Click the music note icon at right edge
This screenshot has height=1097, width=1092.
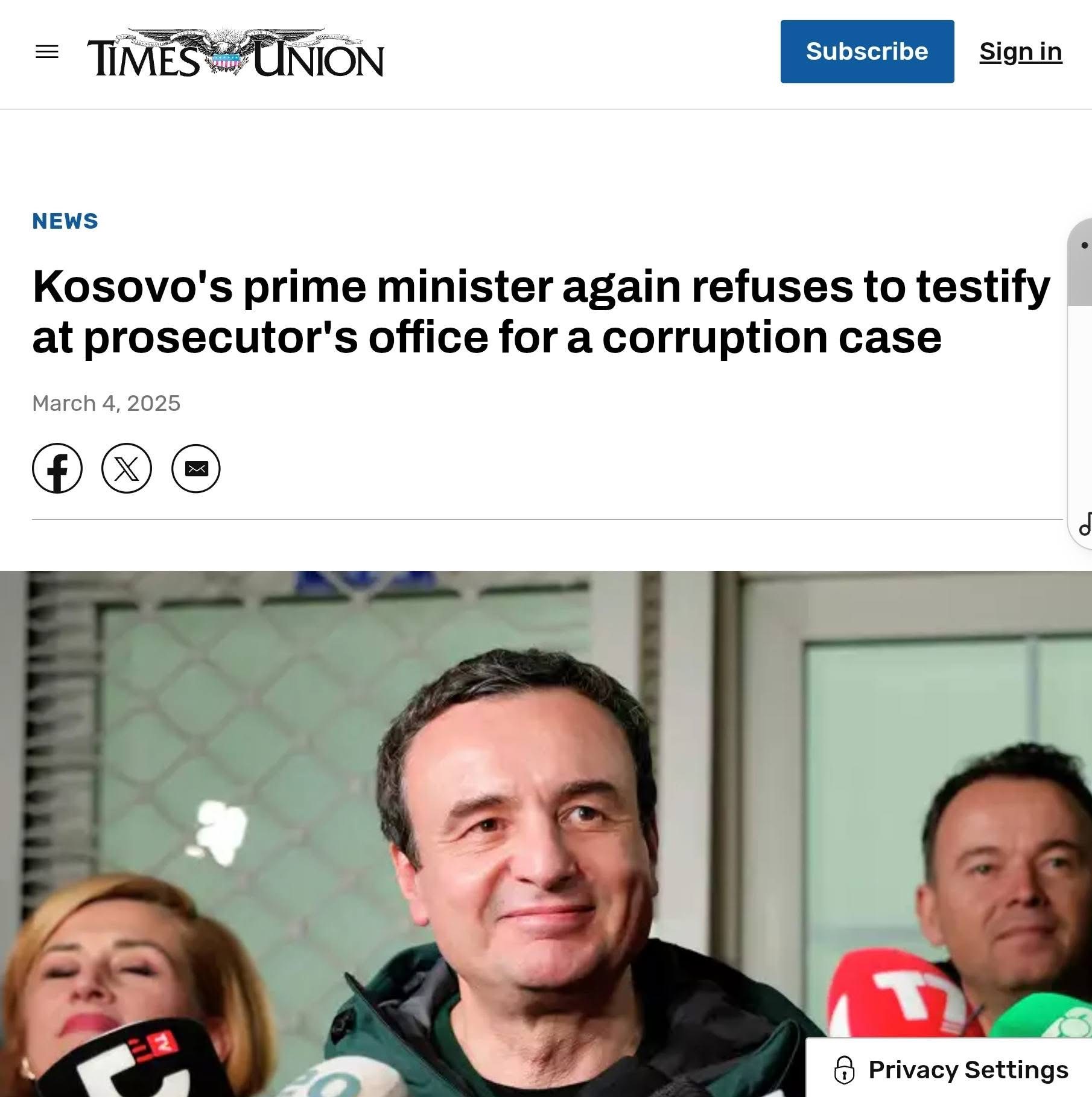1085,524
